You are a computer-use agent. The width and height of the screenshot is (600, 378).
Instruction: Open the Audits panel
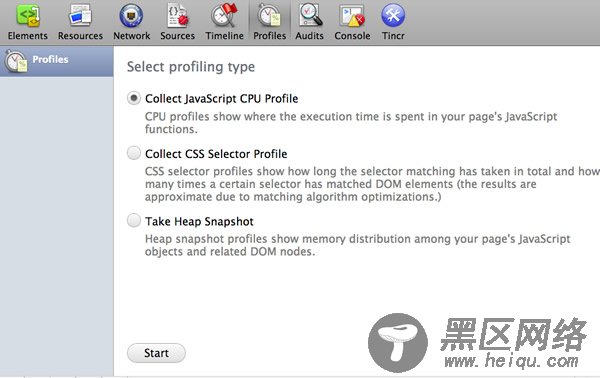click(310, 21)
